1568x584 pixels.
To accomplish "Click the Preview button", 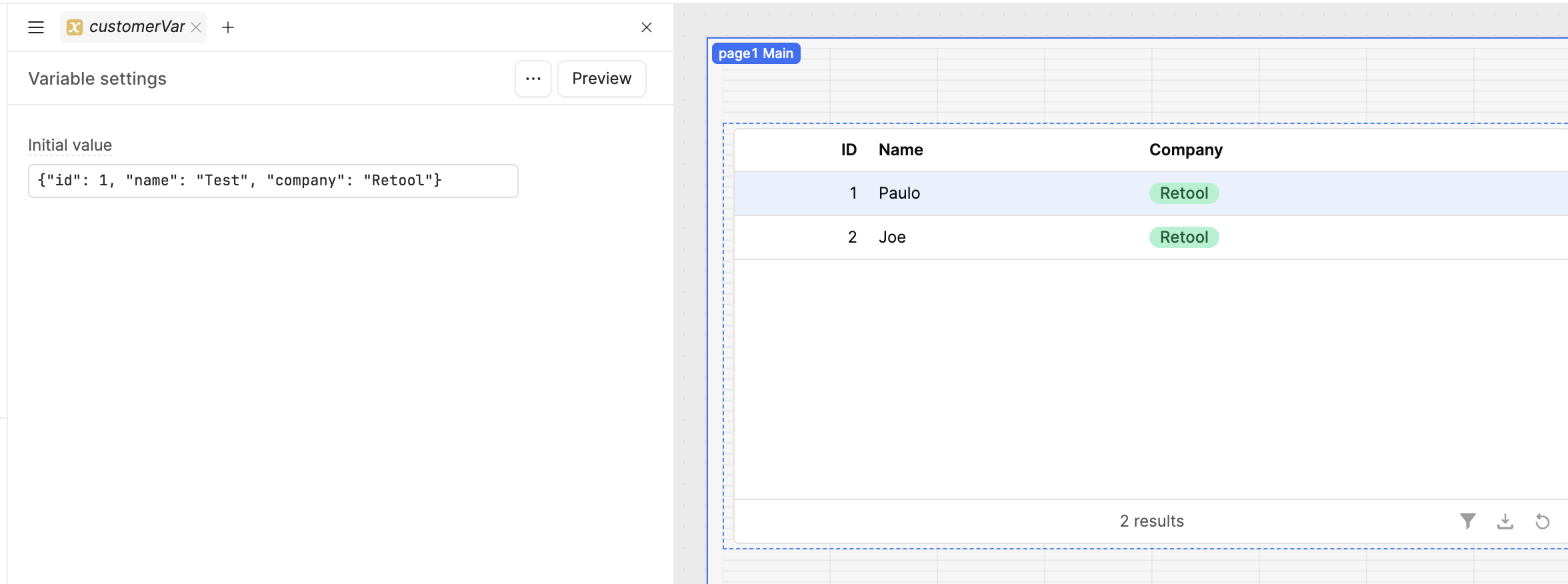I will click(x=601, y=79).
